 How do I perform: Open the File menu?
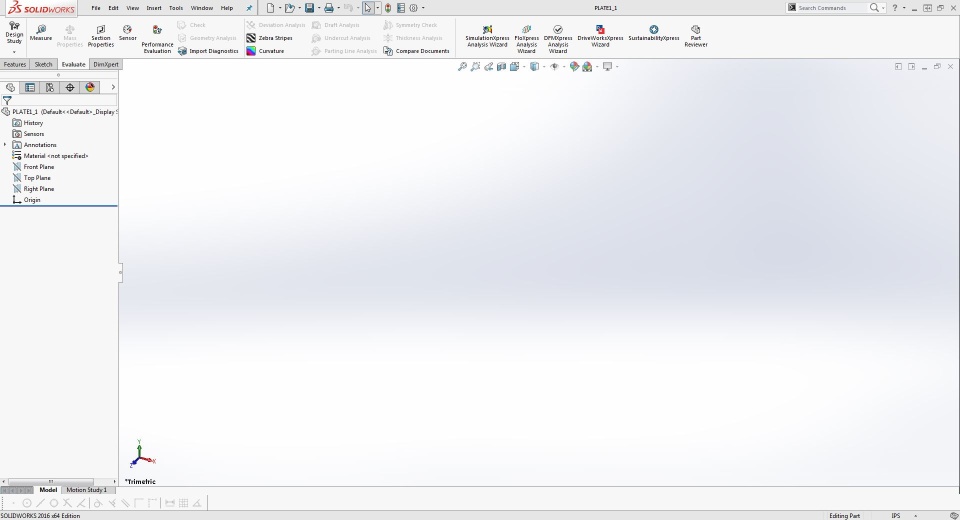(96, 8)
